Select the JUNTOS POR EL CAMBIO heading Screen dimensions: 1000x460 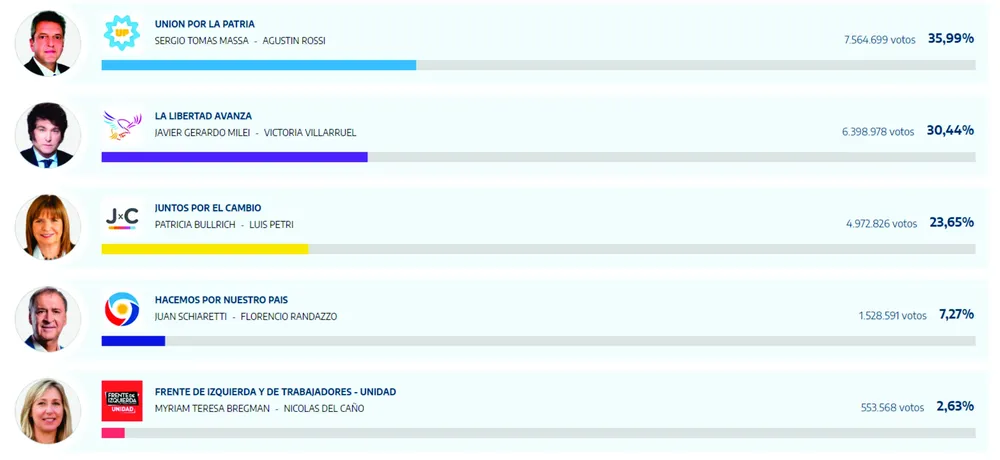208,208
